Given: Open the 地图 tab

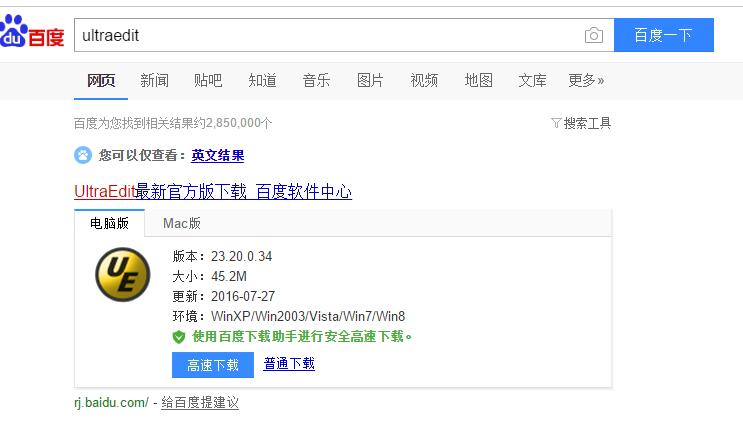Looking at the screenshot, I should pyautogui.click(x=478, y=81).
